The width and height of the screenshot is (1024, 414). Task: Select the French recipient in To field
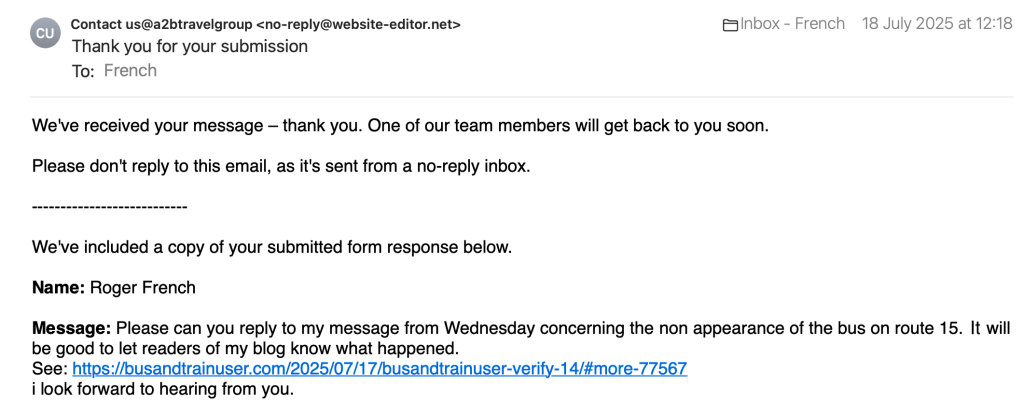(x=130, y=70)
